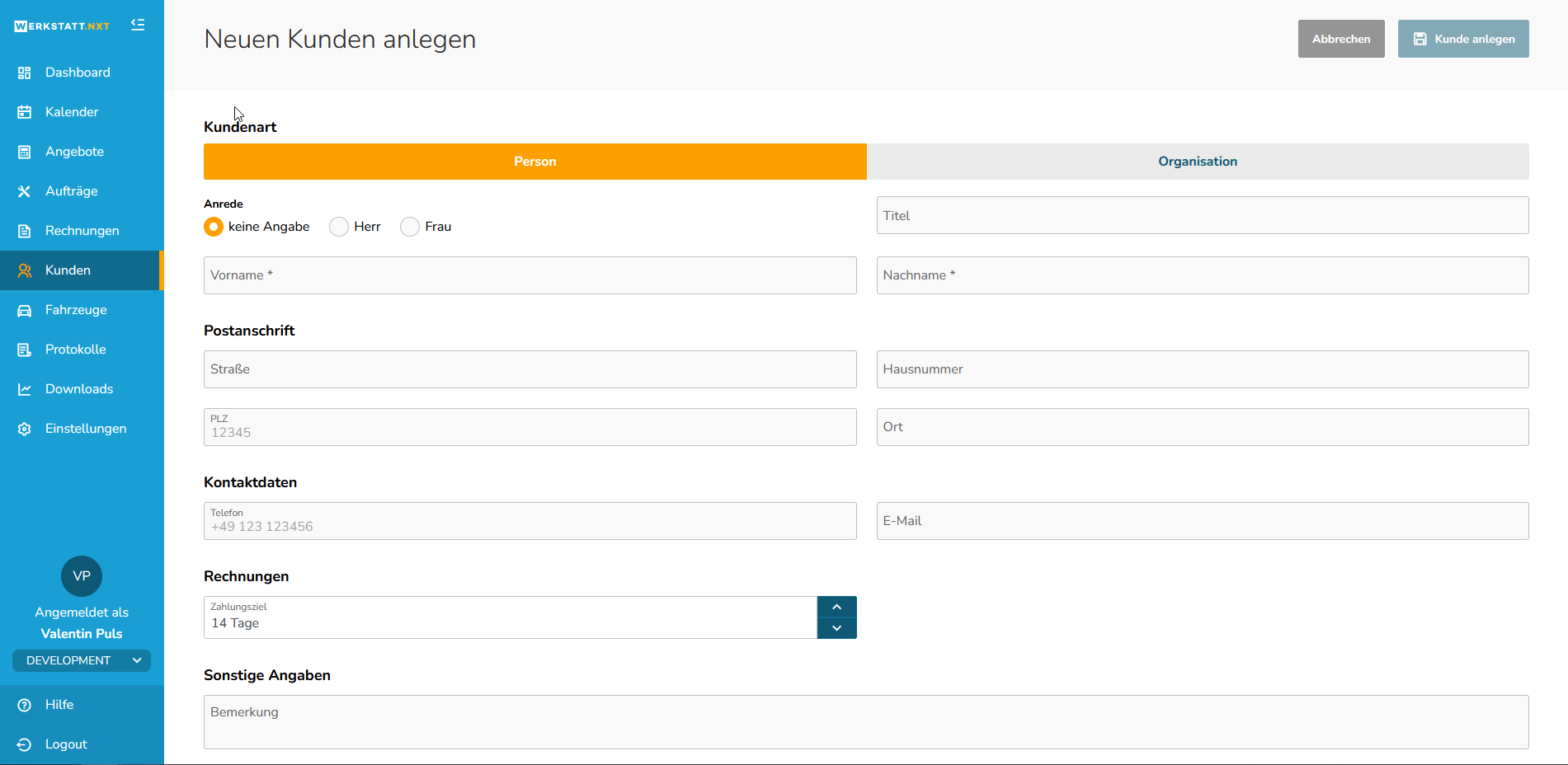Click the Protokolle list icon
The height and width of the screenshot is (765, 1568).
[x=25, y=350]
